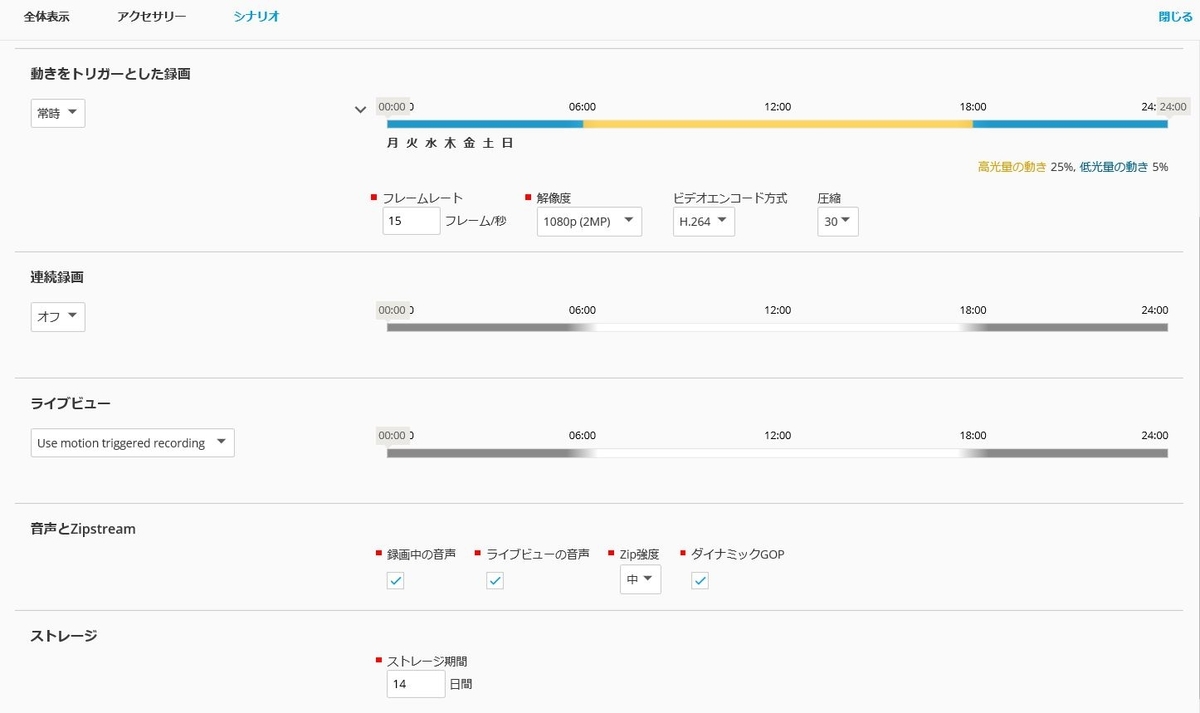Screen dimensions: 1200x713
Task: Open the 解像度 dropdown showing 1080p (2MP)
Action: tap(588, 221)
